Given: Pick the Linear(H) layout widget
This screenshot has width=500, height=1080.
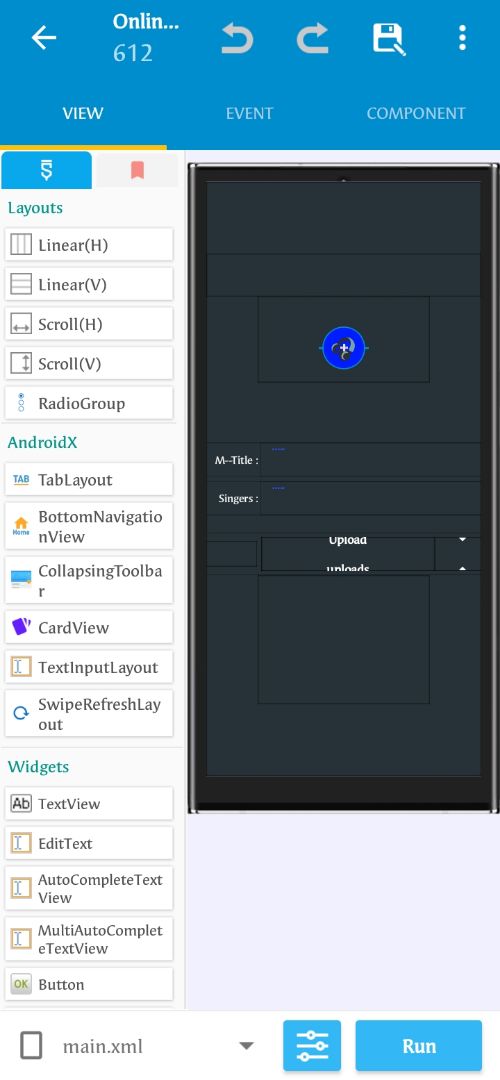Looking at the screenshot, I should coord(89,245).
